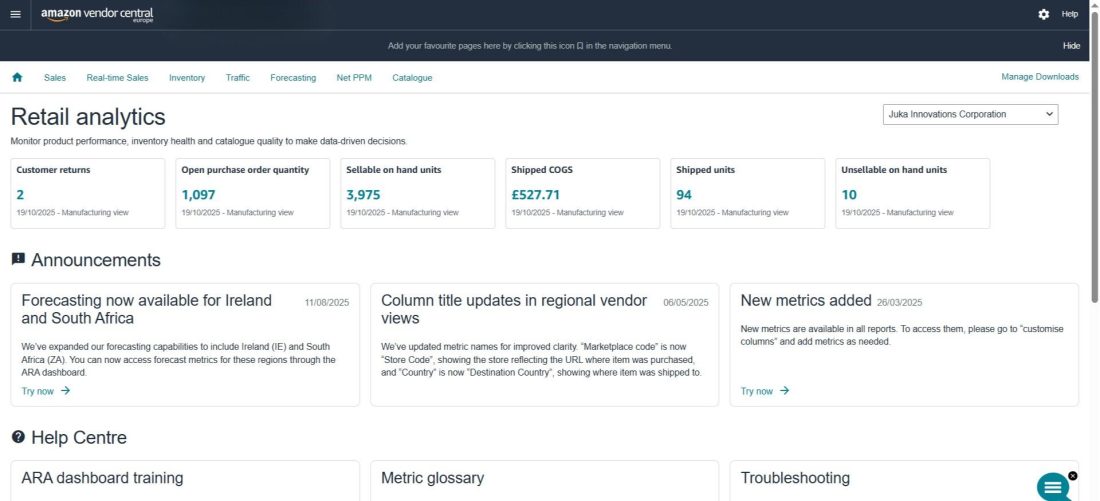Screen dimensions: 1100x501
Task: Open the Forecasting tab
Action: 293,78
